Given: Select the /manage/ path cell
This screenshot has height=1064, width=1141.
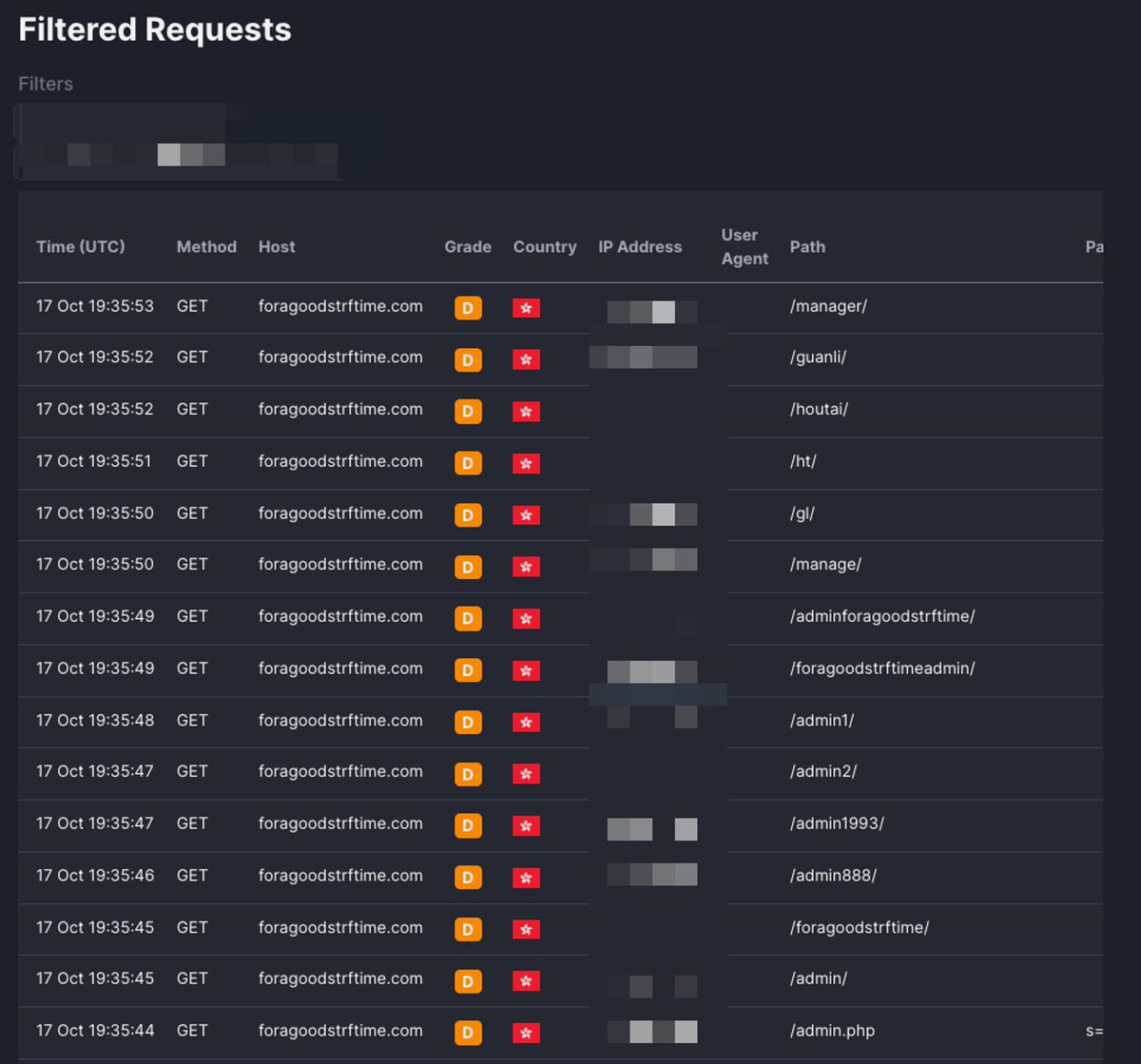Looking at the screenshot, I should [825, 564].
